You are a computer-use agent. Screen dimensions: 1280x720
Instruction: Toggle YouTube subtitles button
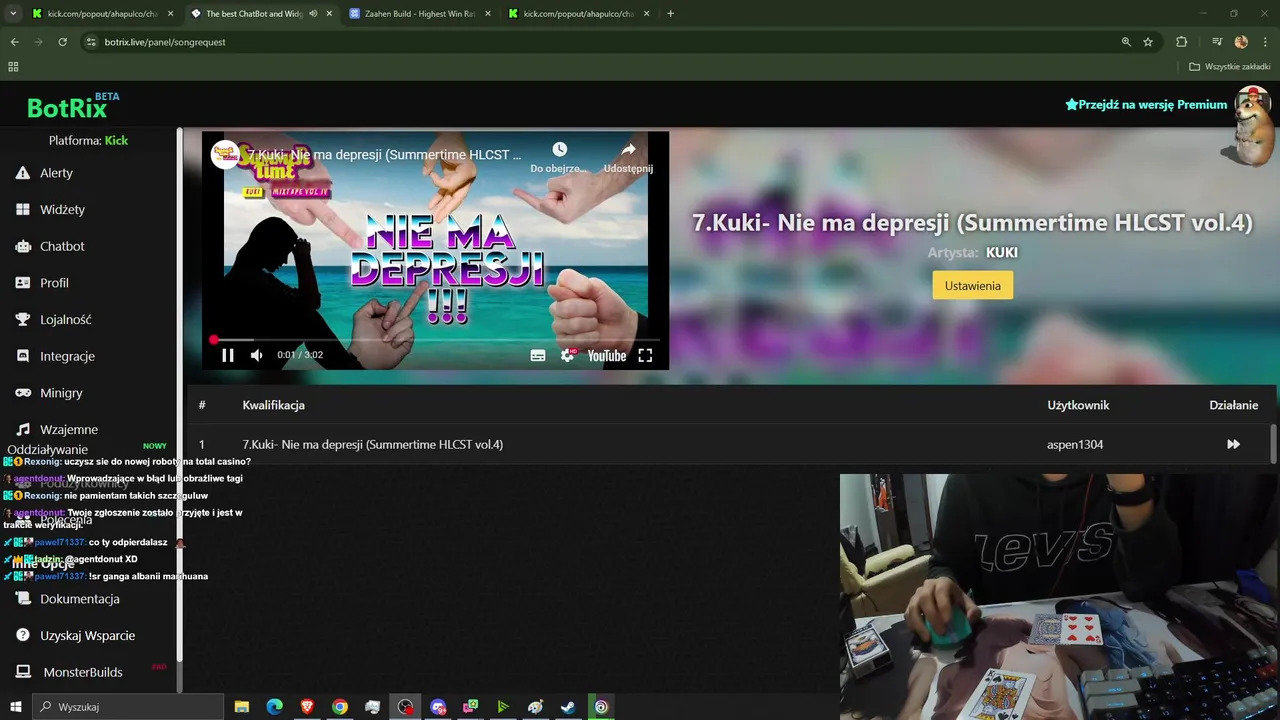(x=538, y=355)
